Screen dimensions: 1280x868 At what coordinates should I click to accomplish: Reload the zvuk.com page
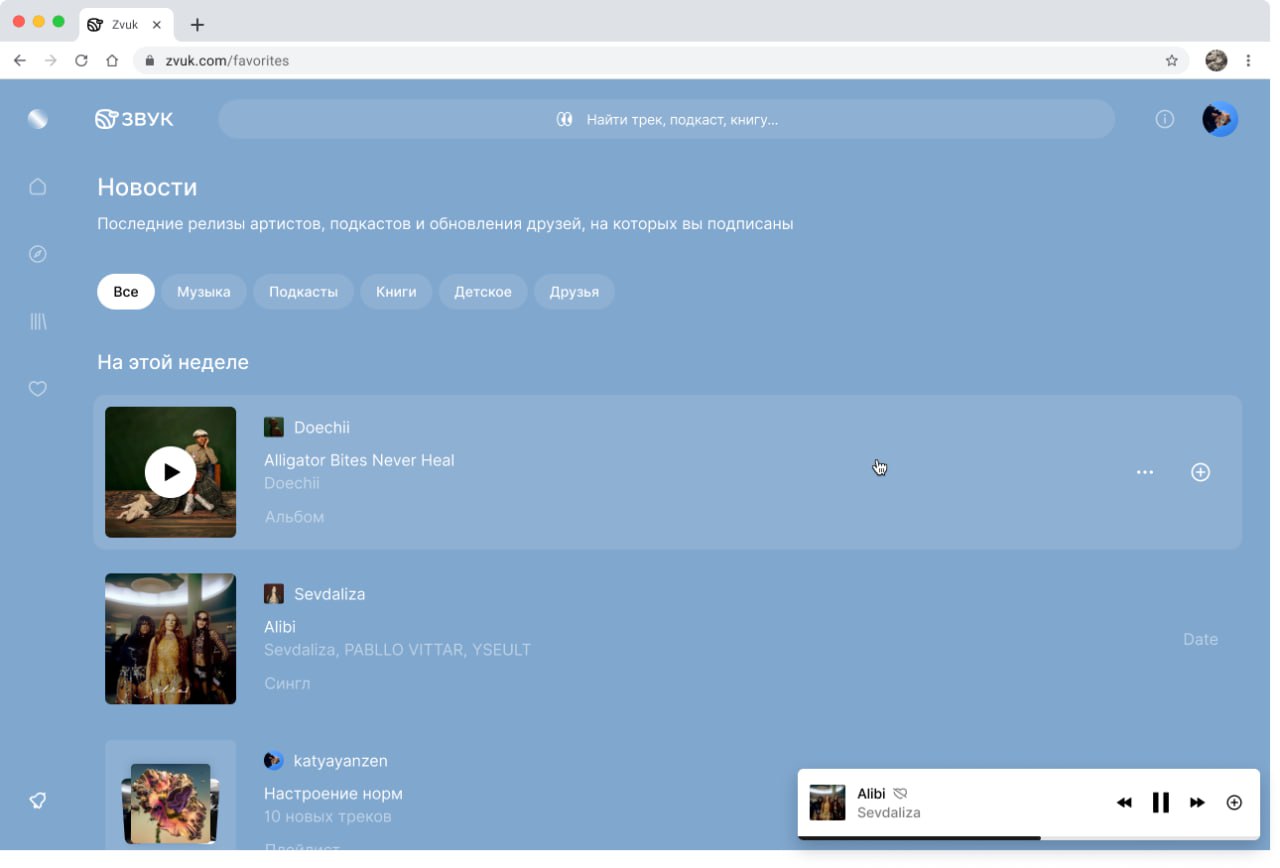82,61
